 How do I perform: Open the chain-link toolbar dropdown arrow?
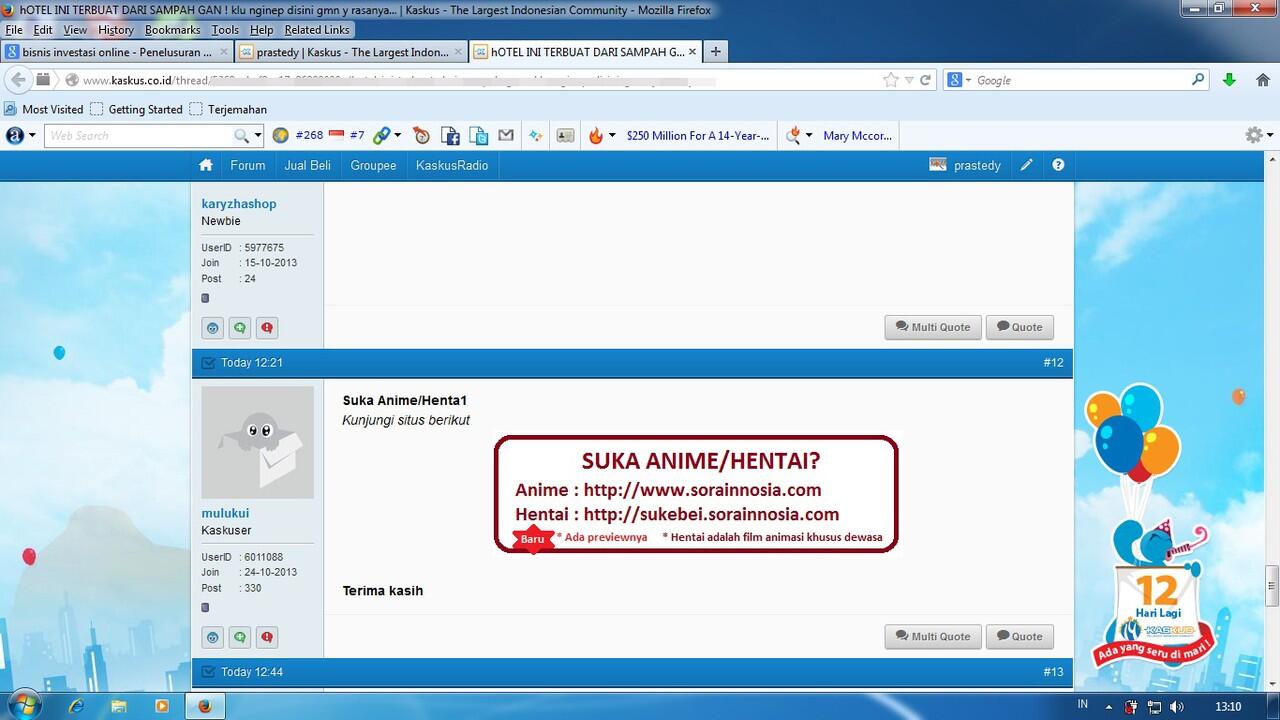click(397, 135)
